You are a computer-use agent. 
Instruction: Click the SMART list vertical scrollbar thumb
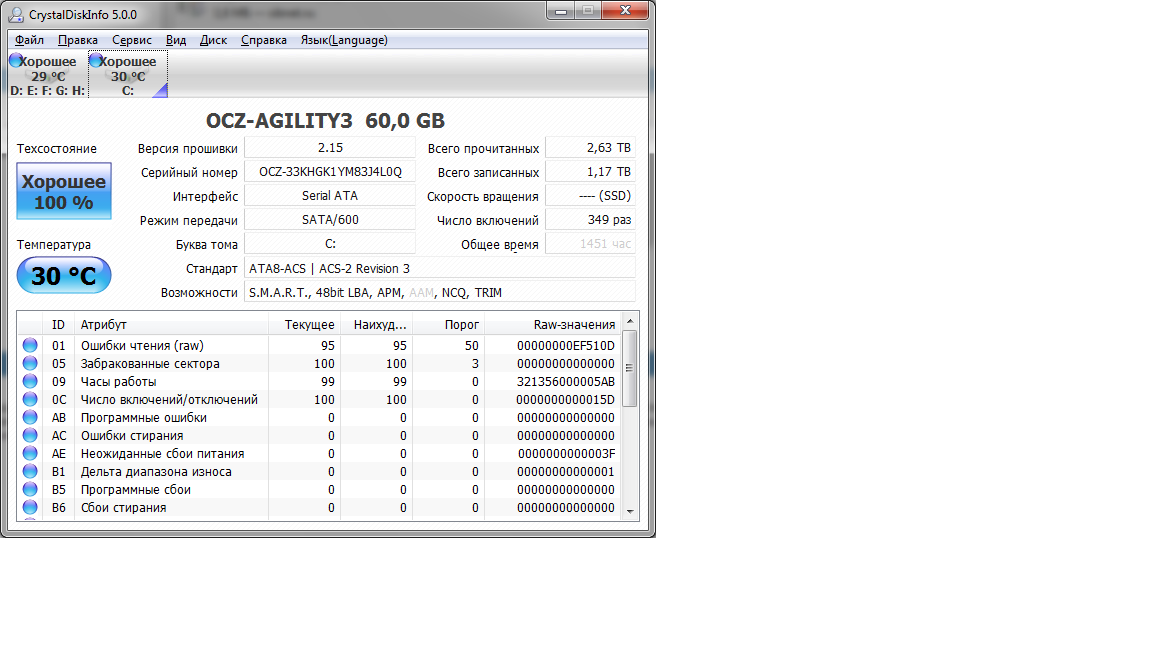tap(630, 368)
